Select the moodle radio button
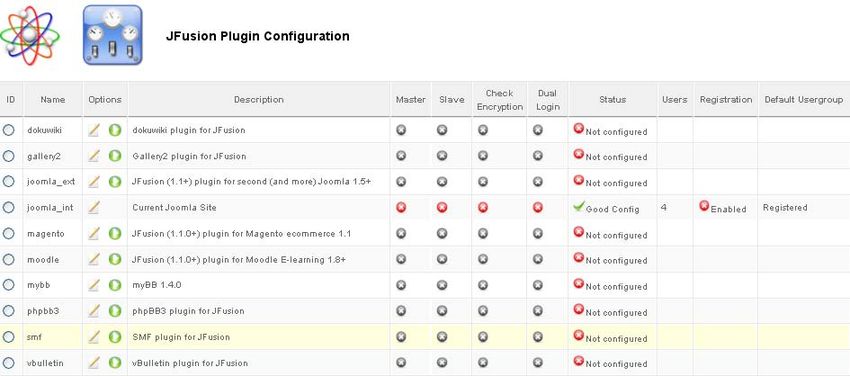The image size is (850, 376). point(8,260)
